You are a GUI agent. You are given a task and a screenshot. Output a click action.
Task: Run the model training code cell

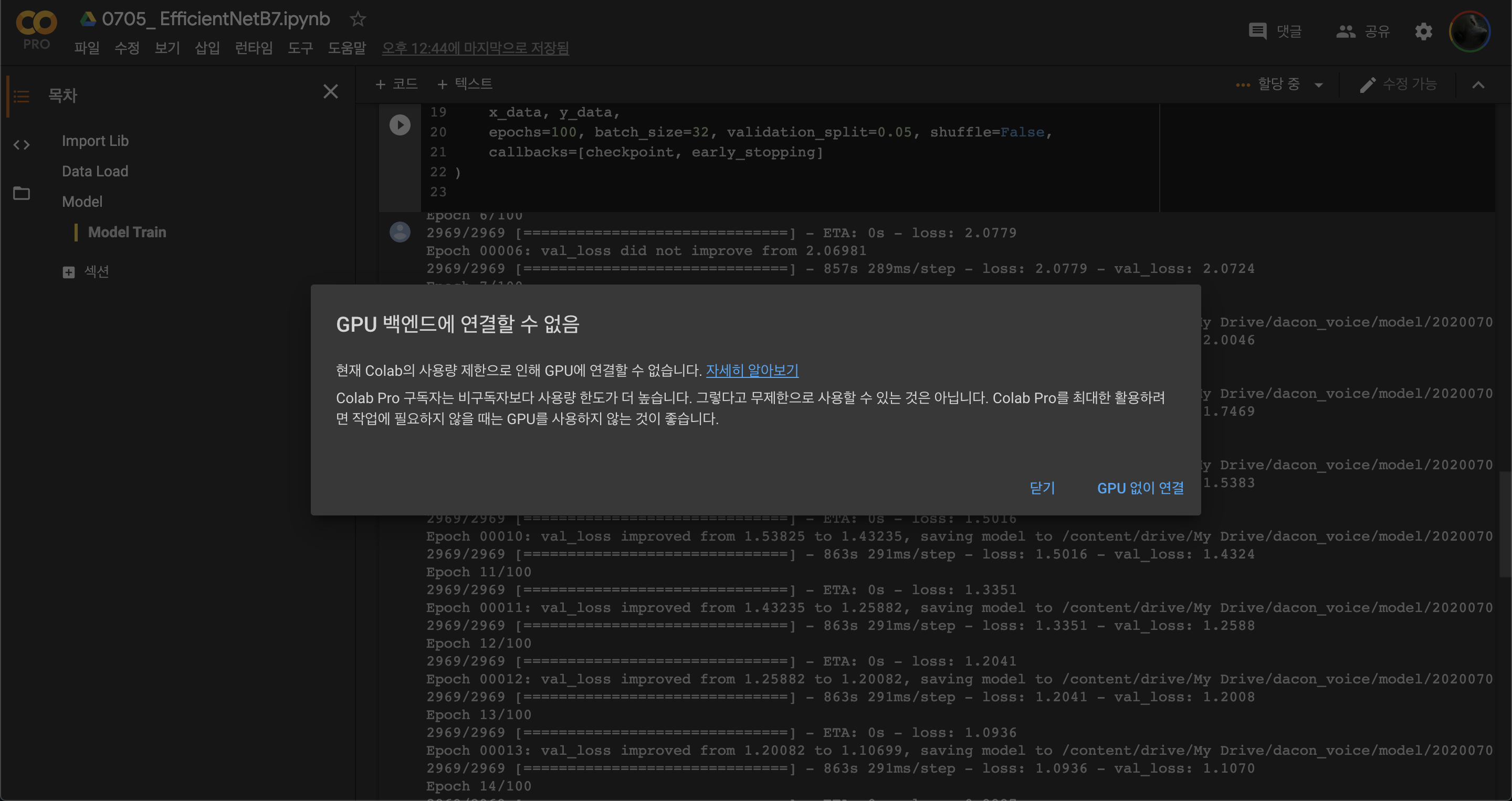point(400,124)
